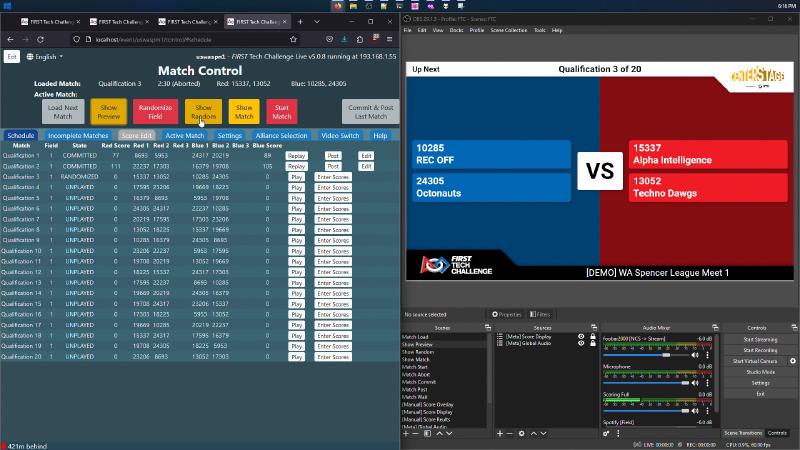This screenshot has width=800, height=450.
Task: Remove selected scene with minus icon
Action: click(x=415, y=433)
